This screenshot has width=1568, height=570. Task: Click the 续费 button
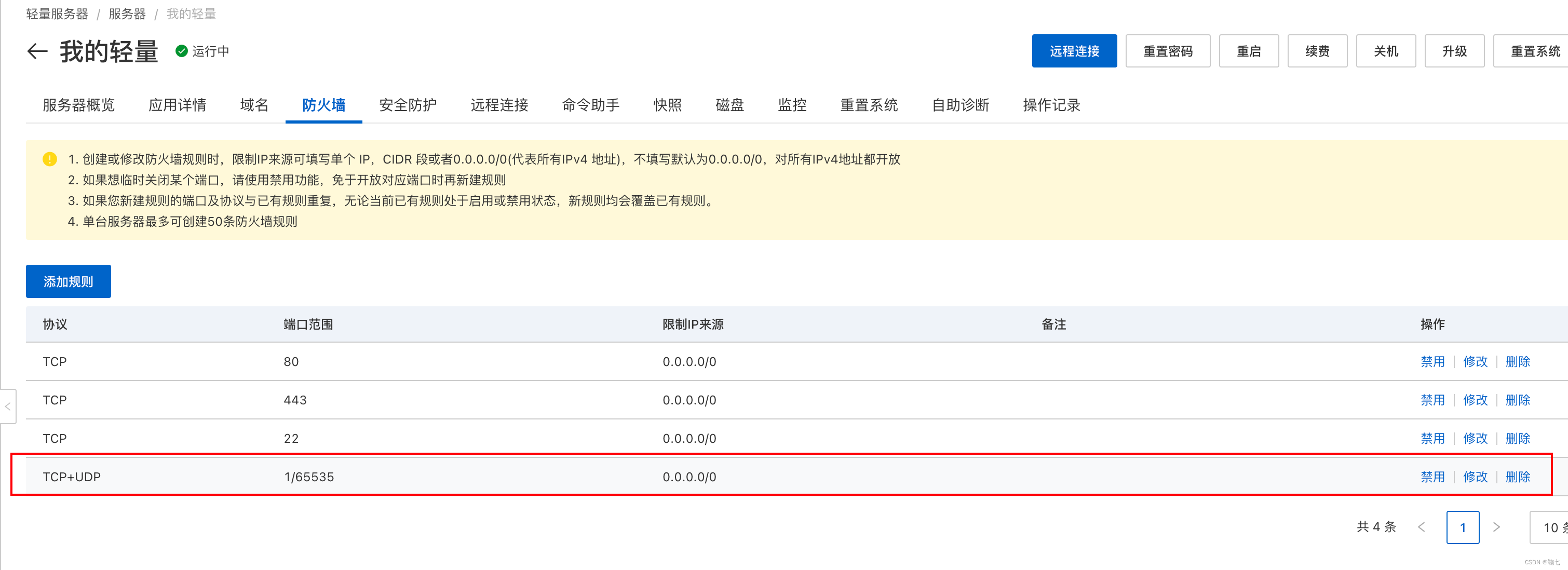pyautogui.click(x=1317, y=51)
